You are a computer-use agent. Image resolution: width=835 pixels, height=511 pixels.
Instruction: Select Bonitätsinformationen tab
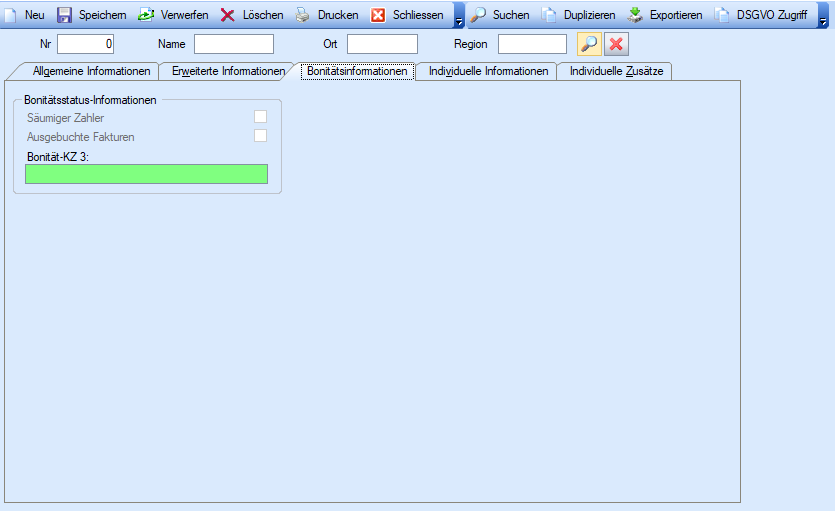point(357,71)
